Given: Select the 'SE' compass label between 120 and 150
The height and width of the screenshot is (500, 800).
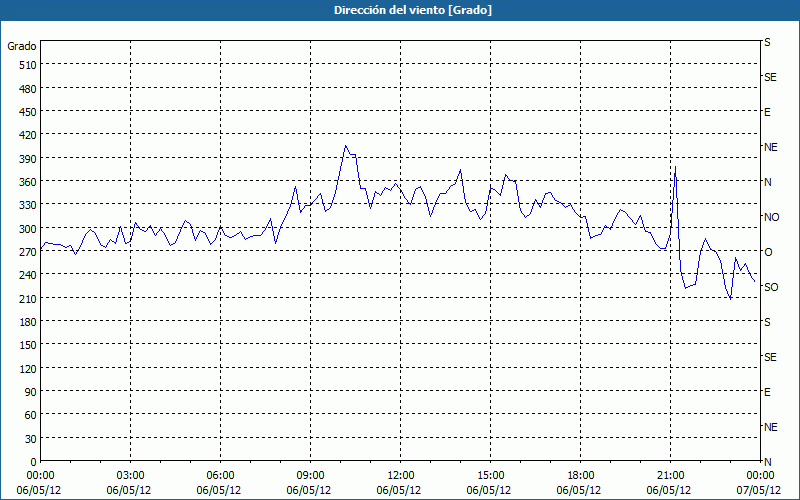Looking at the screenshot, I should tap(770, 357).
